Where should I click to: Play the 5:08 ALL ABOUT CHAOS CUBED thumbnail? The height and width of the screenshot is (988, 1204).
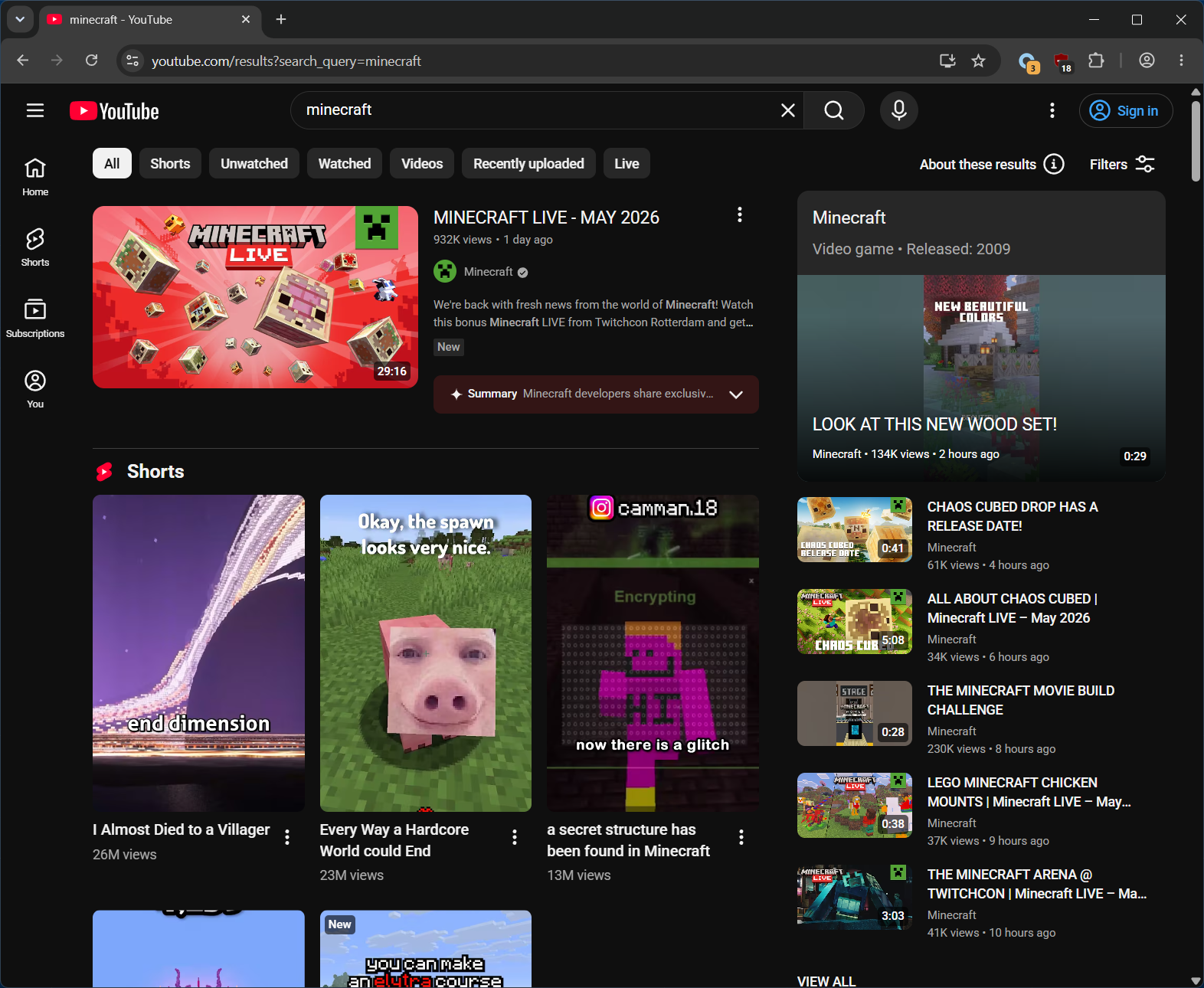click(x=855, y=621)
